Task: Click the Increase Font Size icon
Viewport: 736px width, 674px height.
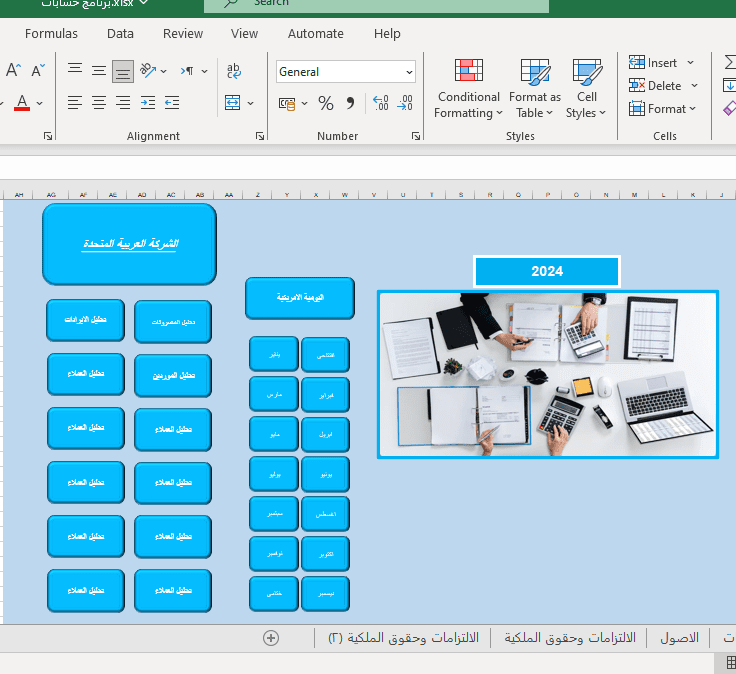Action: 13,70
